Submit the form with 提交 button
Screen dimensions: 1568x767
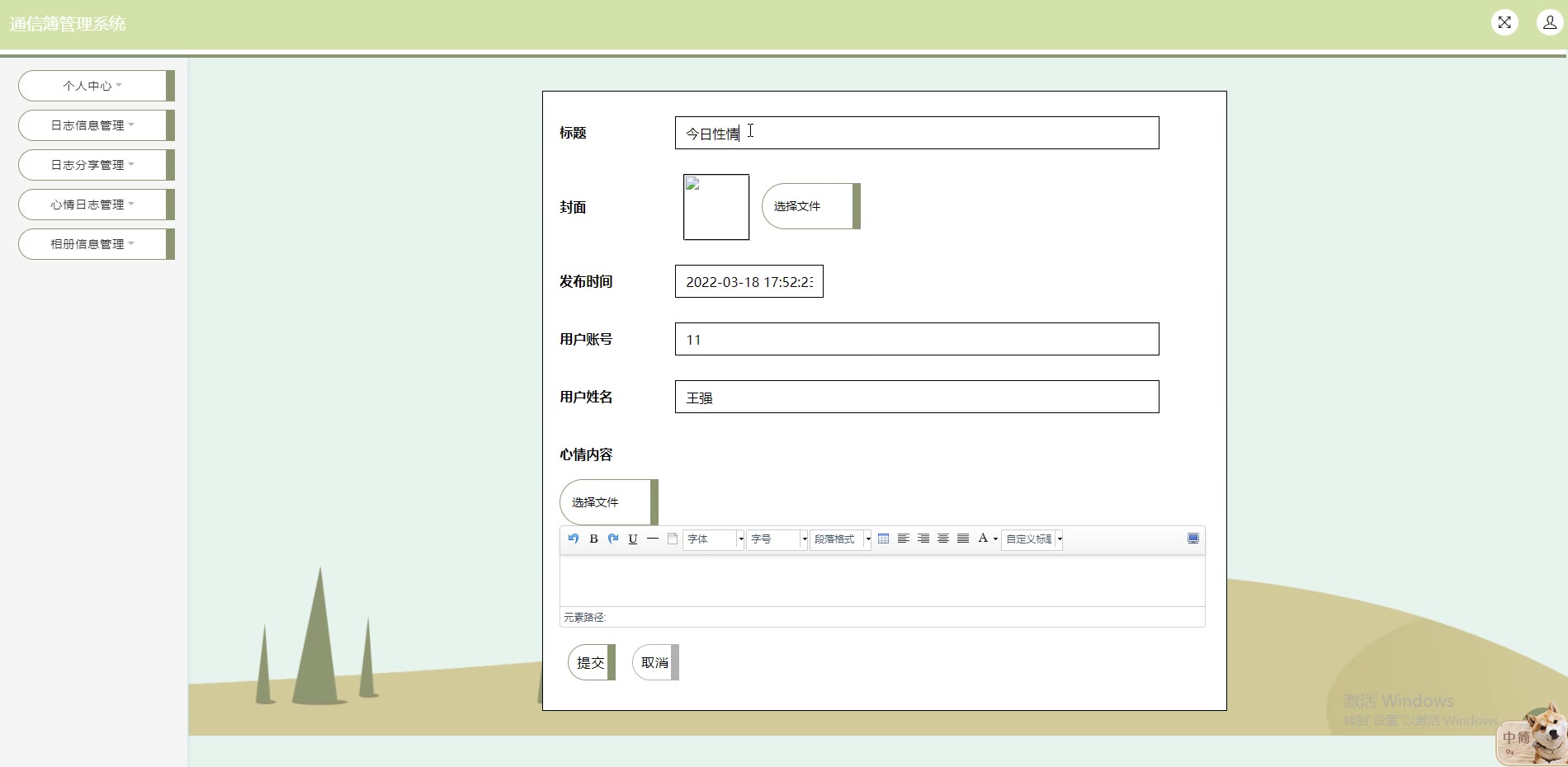[592, 662]
